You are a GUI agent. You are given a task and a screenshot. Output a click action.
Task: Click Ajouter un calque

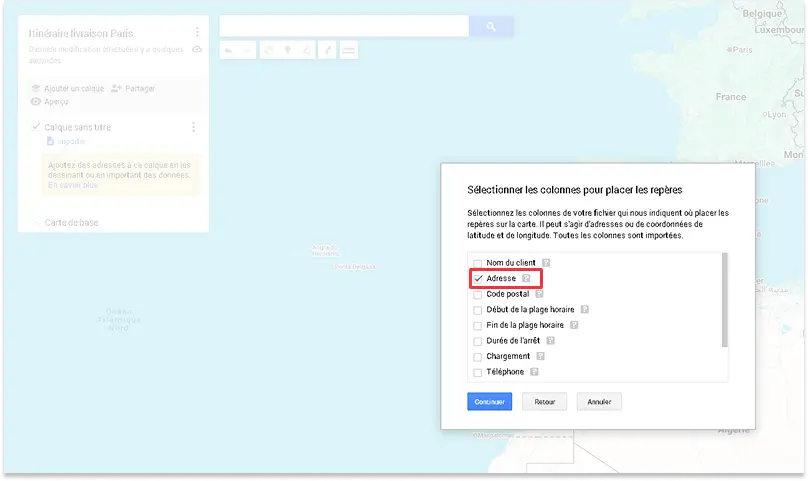pyautogui.click(x=68, y=89)
